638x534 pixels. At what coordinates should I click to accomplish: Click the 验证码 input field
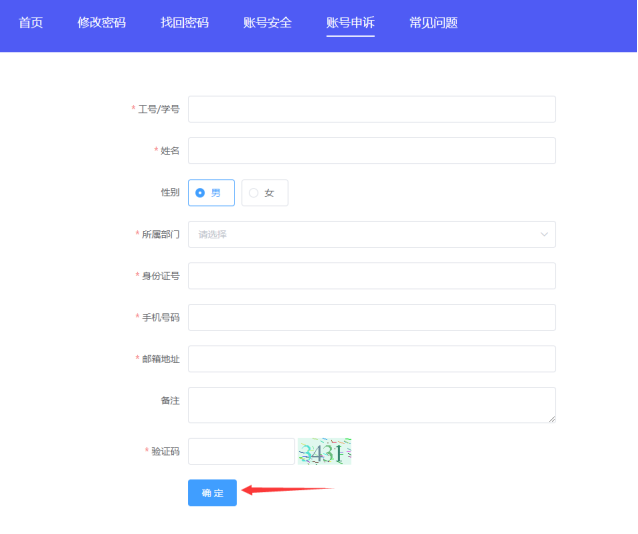coord(241,451)
